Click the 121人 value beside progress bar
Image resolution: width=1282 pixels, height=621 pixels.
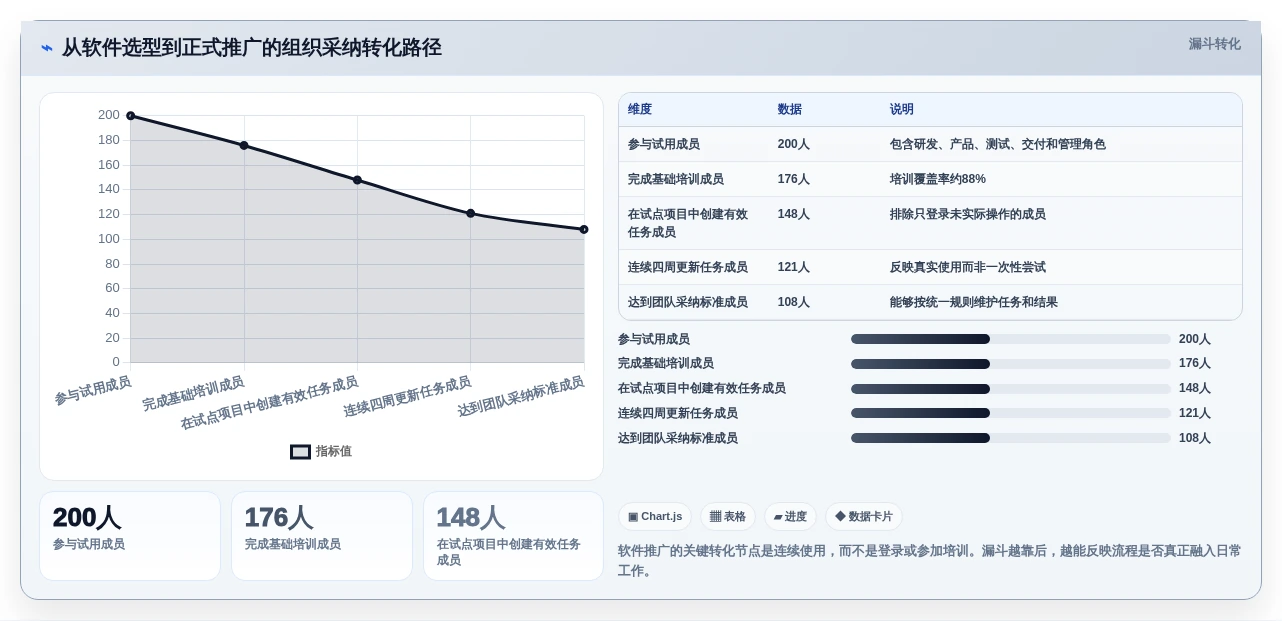click(x=1195, y=413)
